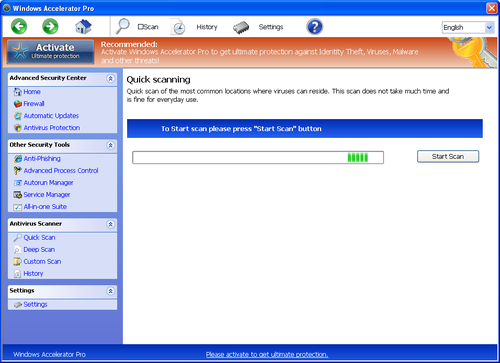Click Windows Accelerator Pro status bar text
This screenshot has height=363, width=500.
point(49,354)
